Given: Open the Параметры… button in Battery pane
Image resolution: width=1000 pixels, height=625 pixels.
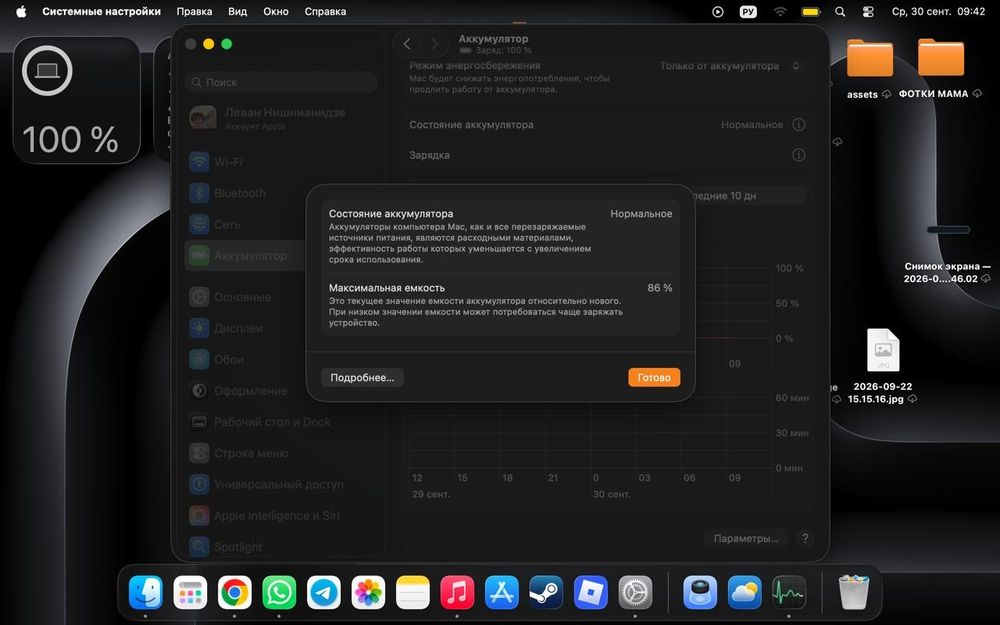Looking at the screenshot, I should coord(746,539).
